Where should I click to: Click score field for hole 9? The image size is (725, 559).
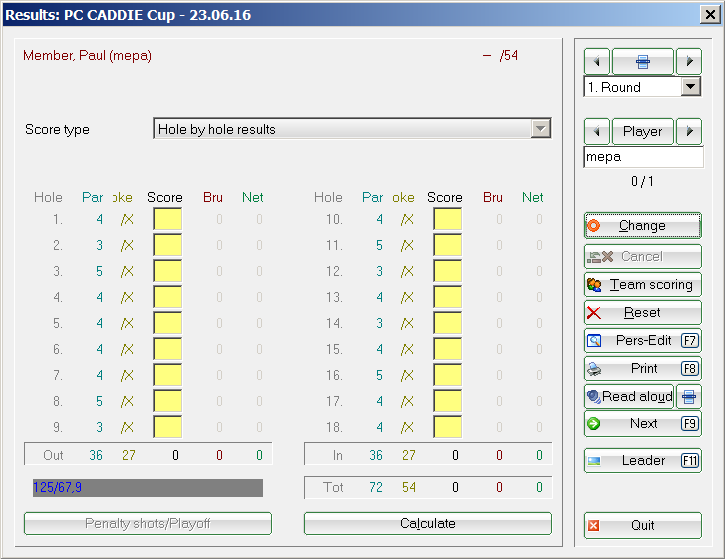tap(167, 427)
